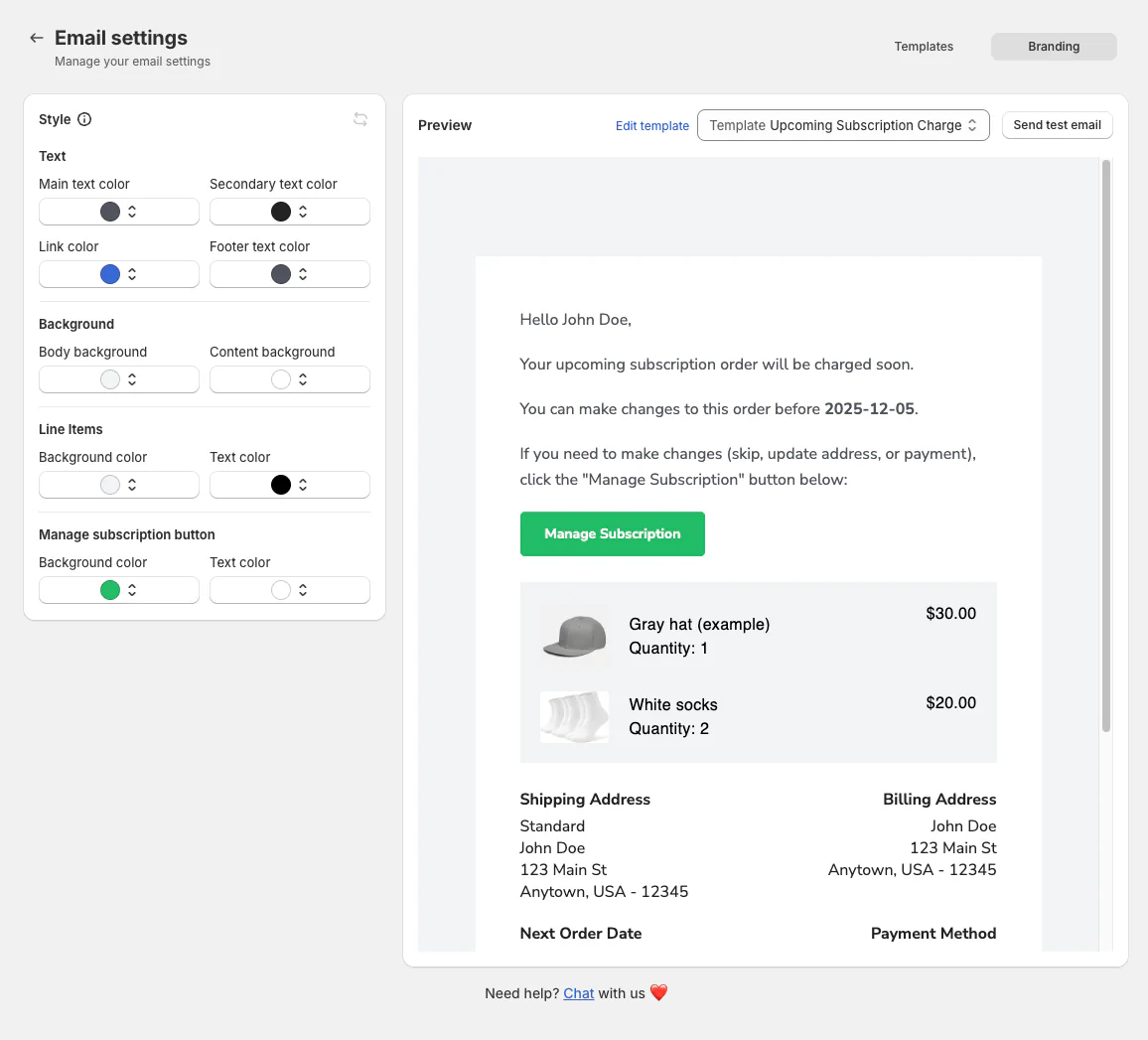Viewport: 1148px width, 1040px height.
Task: Click the date 2025-12-05 in the preview
Action: click(x=869, y=408)
